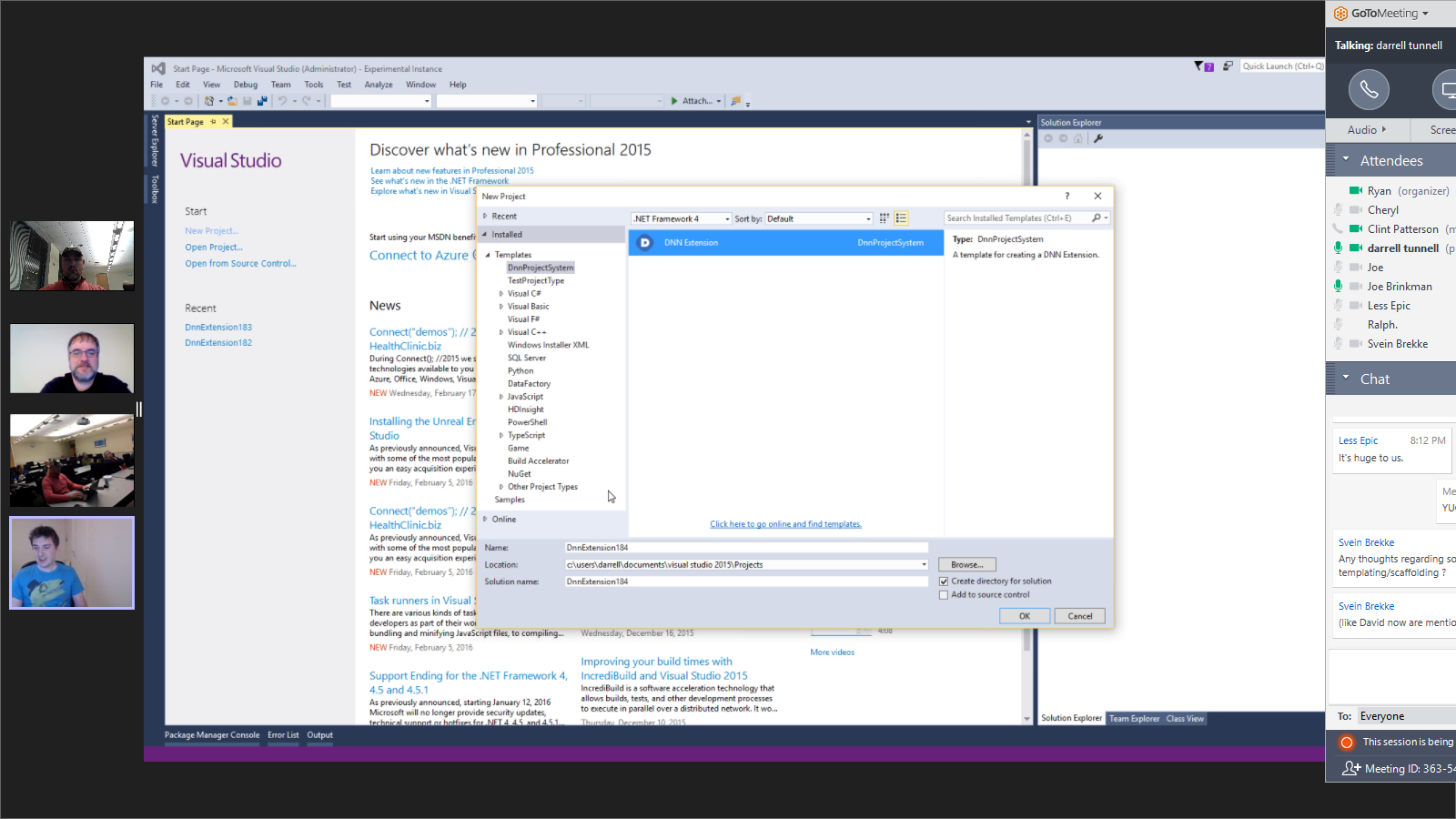
Task: Click Cheryl's muted microphone icon
Action: (x=1338, y=210)
